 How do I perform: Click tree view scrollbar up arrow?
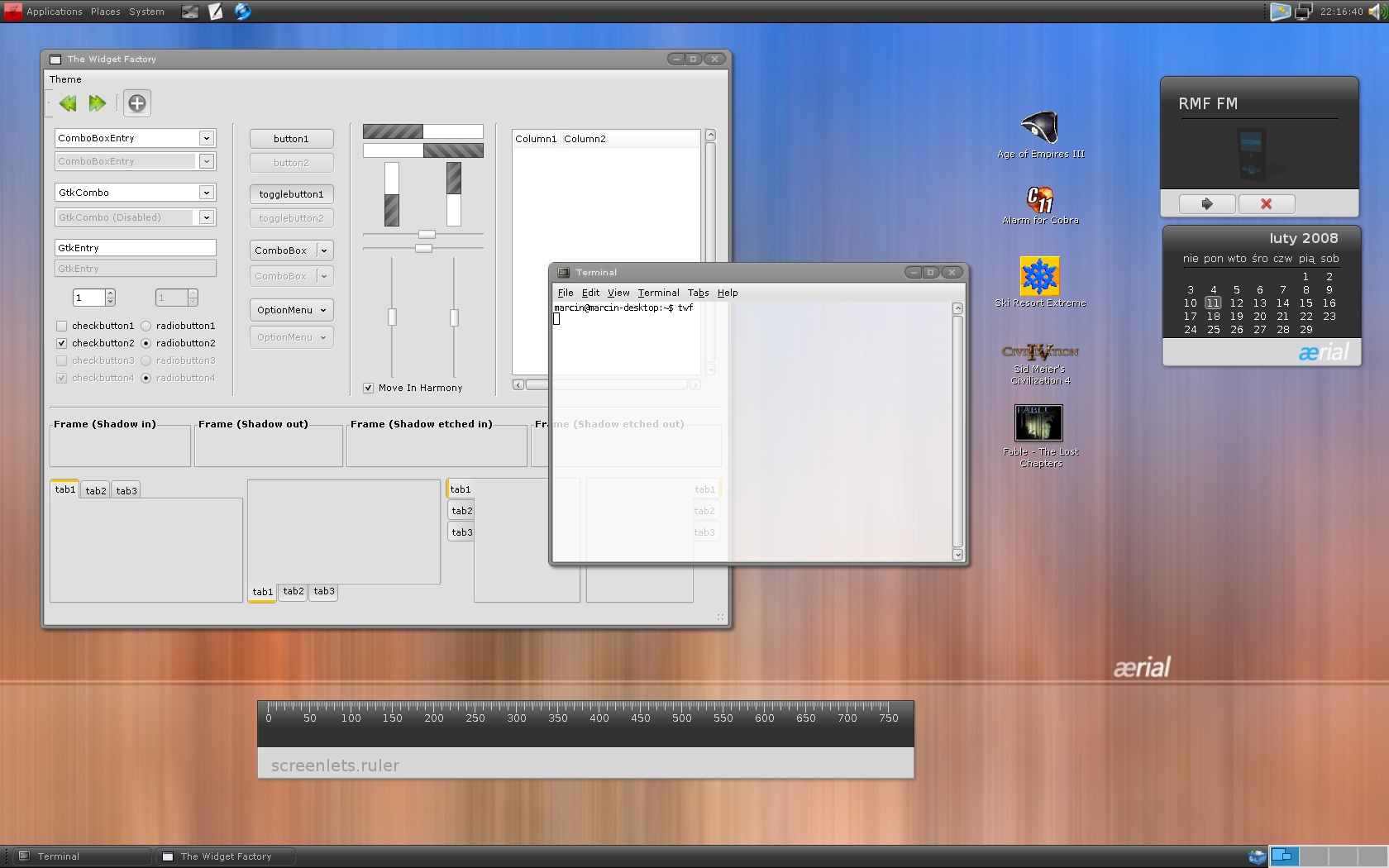click(710, 135)
